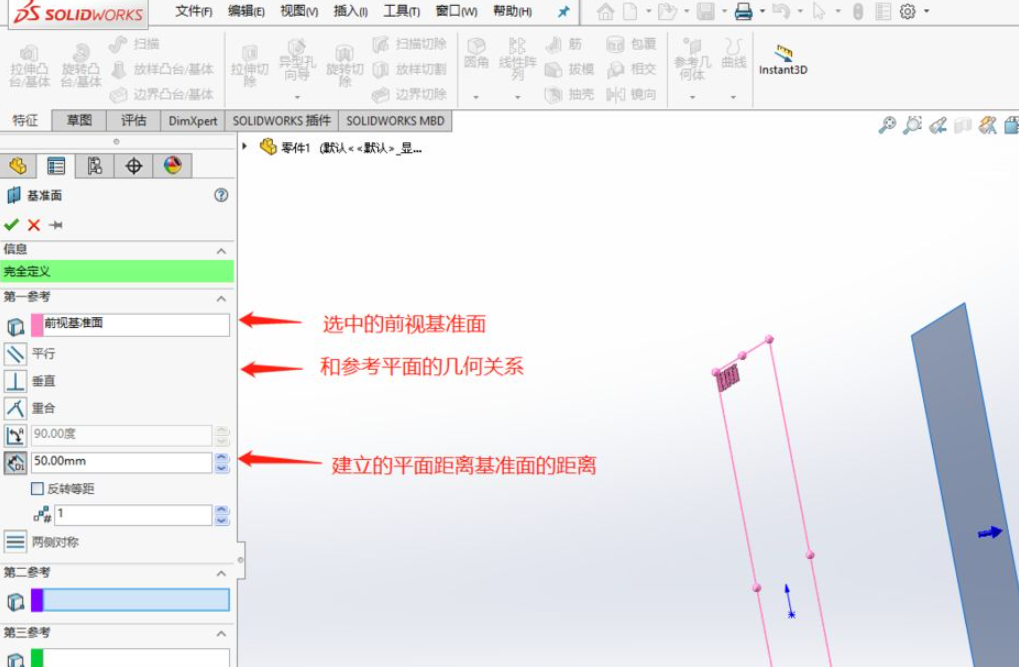The height and width of the screenshot is (667, 1019).
Task: Switch to the PropertyManager tab icon
Action: 56,166
